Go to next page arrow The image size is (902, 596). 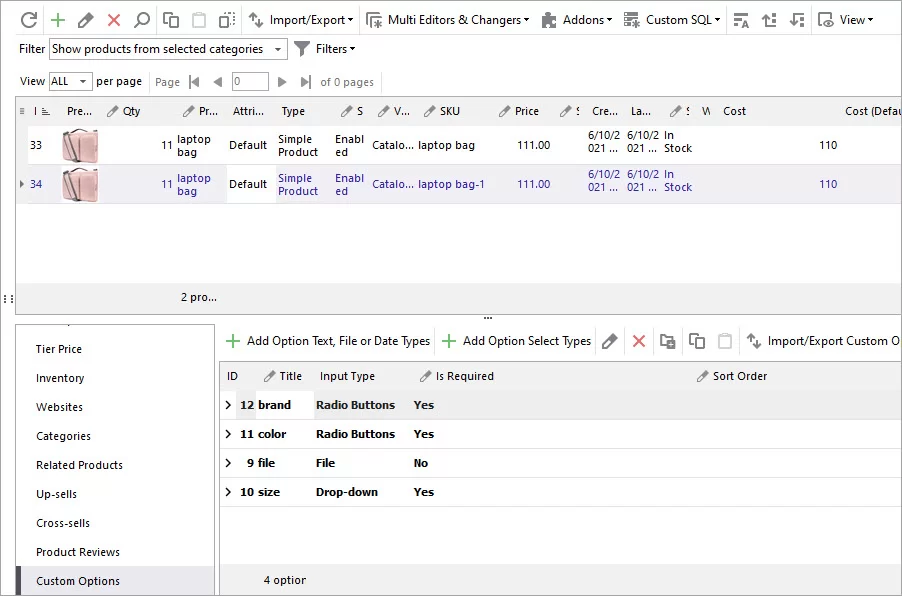(282, 82)
